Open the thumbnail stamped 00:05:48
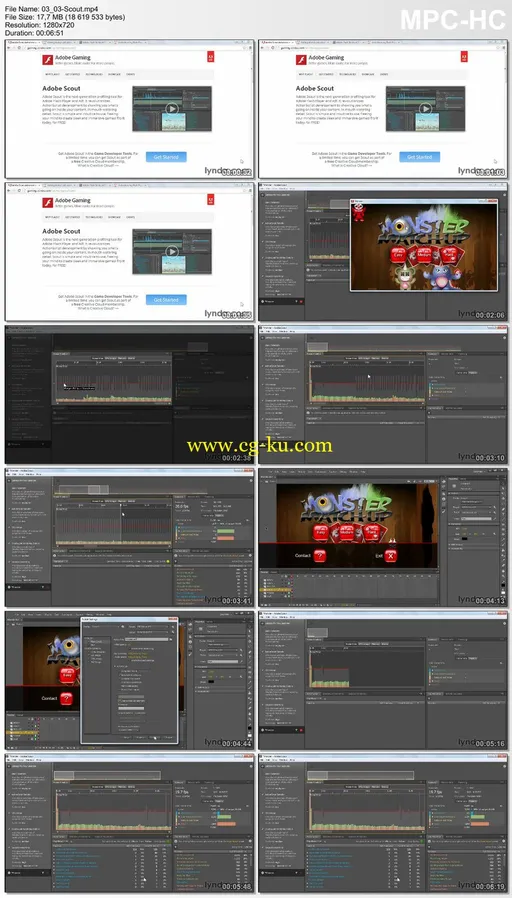512x898 pixels. [x=129, y=823]
